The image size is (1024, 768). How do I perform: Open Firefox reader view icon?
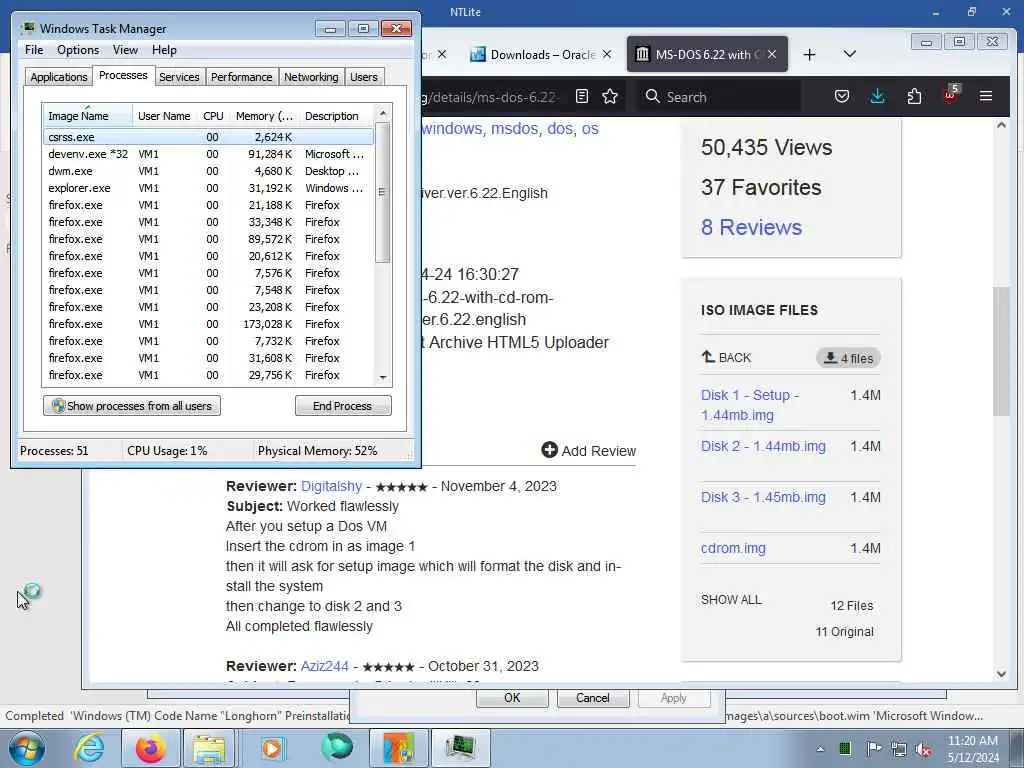click(581, 97)
